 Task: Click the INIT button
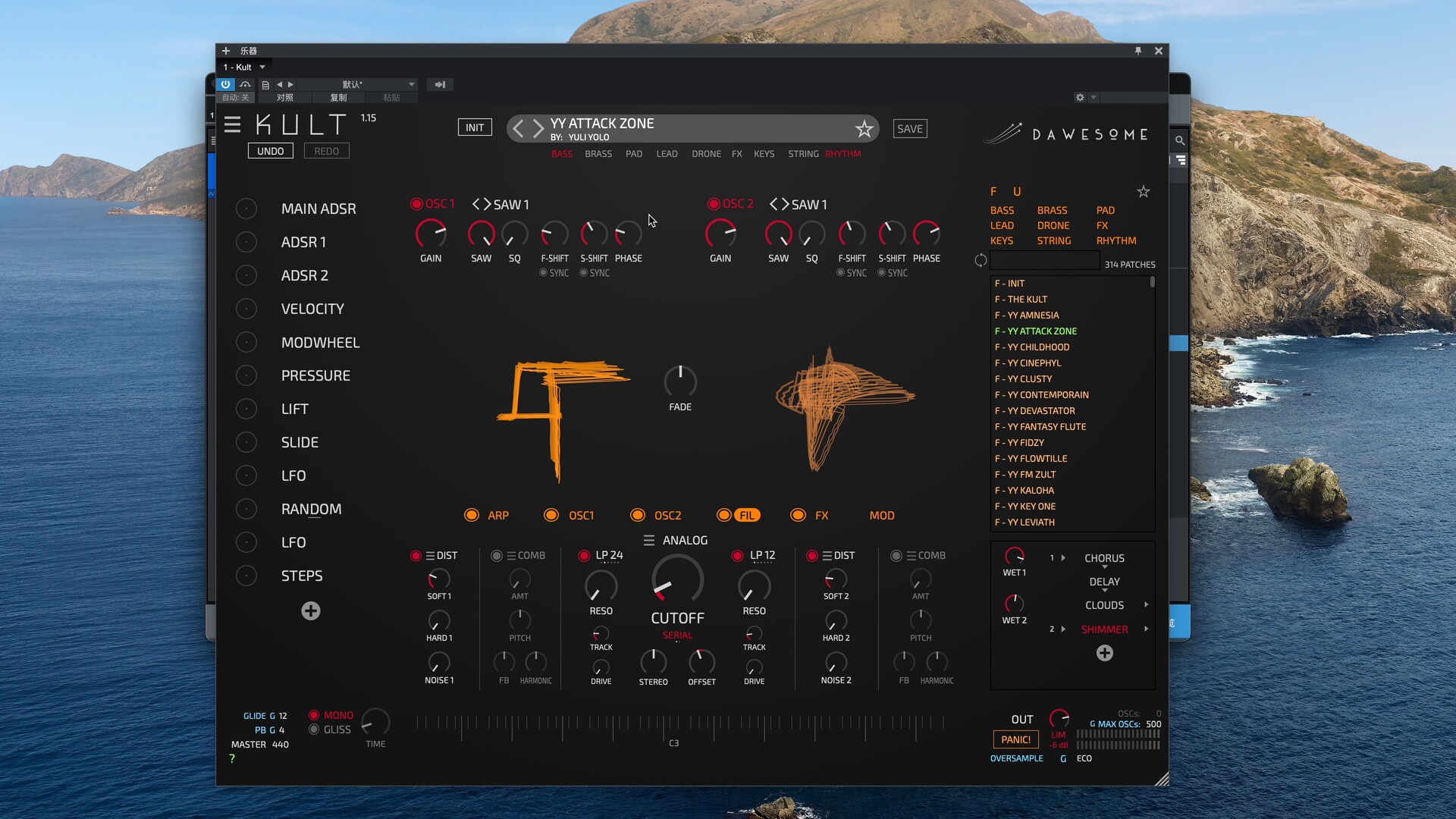[475, 127]
